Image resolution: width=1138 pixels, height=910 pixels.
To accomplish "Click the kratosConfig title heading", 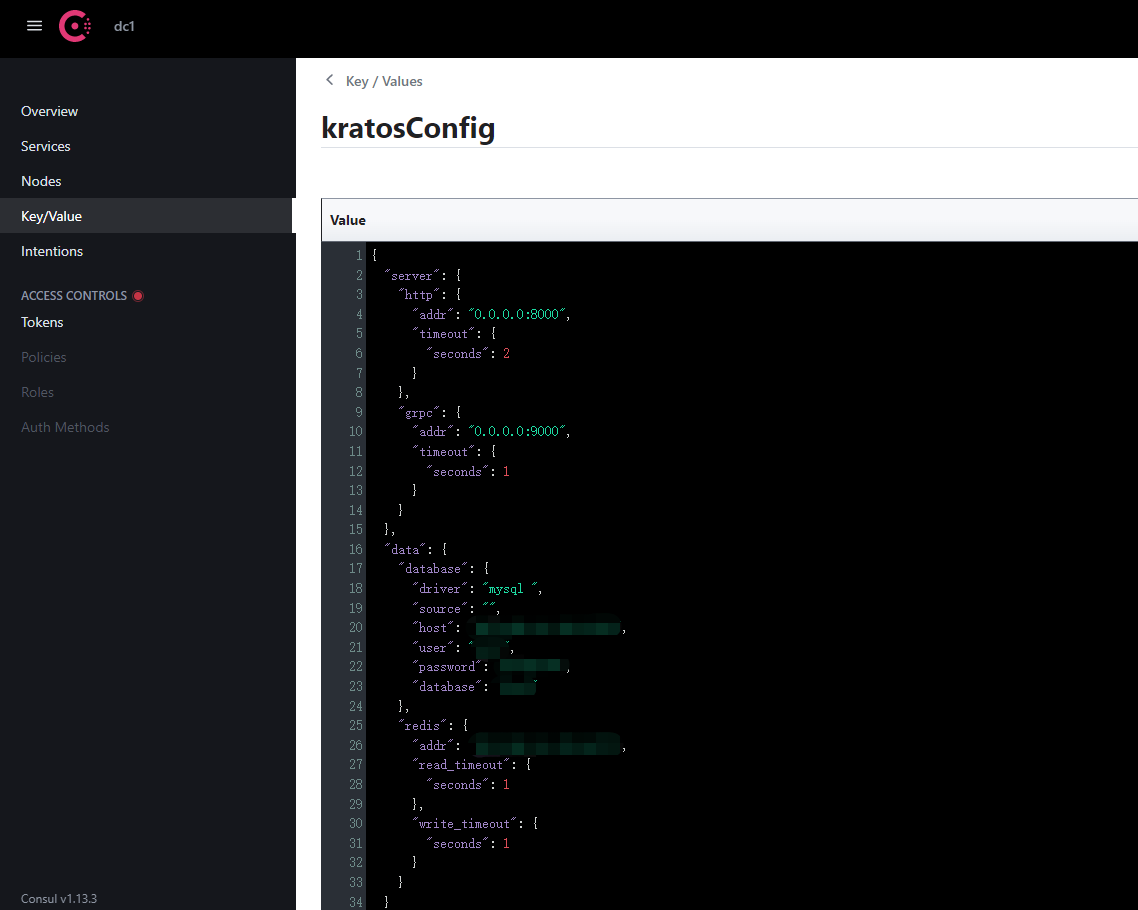I will coord(408,128).
